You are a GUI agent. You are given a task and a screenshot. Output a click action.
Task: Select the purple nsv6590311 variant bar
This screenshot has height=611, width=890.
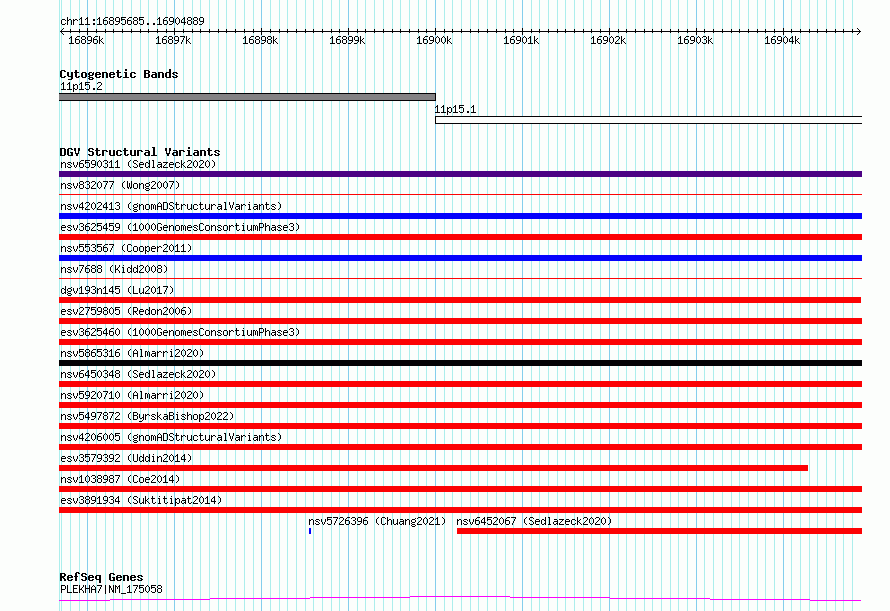(x=460, y=174)
